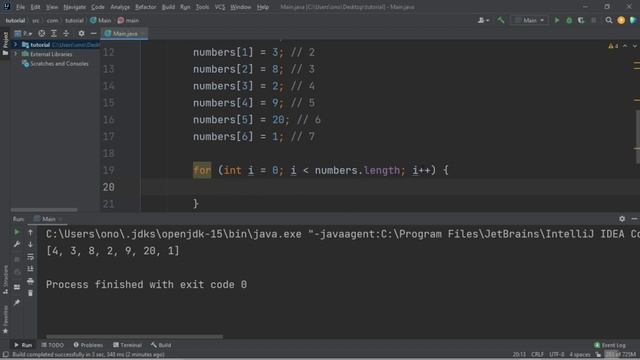Screen dimensions: 640x360
Task: Click the Build Project hammer icon
Action: coord(501,20)
